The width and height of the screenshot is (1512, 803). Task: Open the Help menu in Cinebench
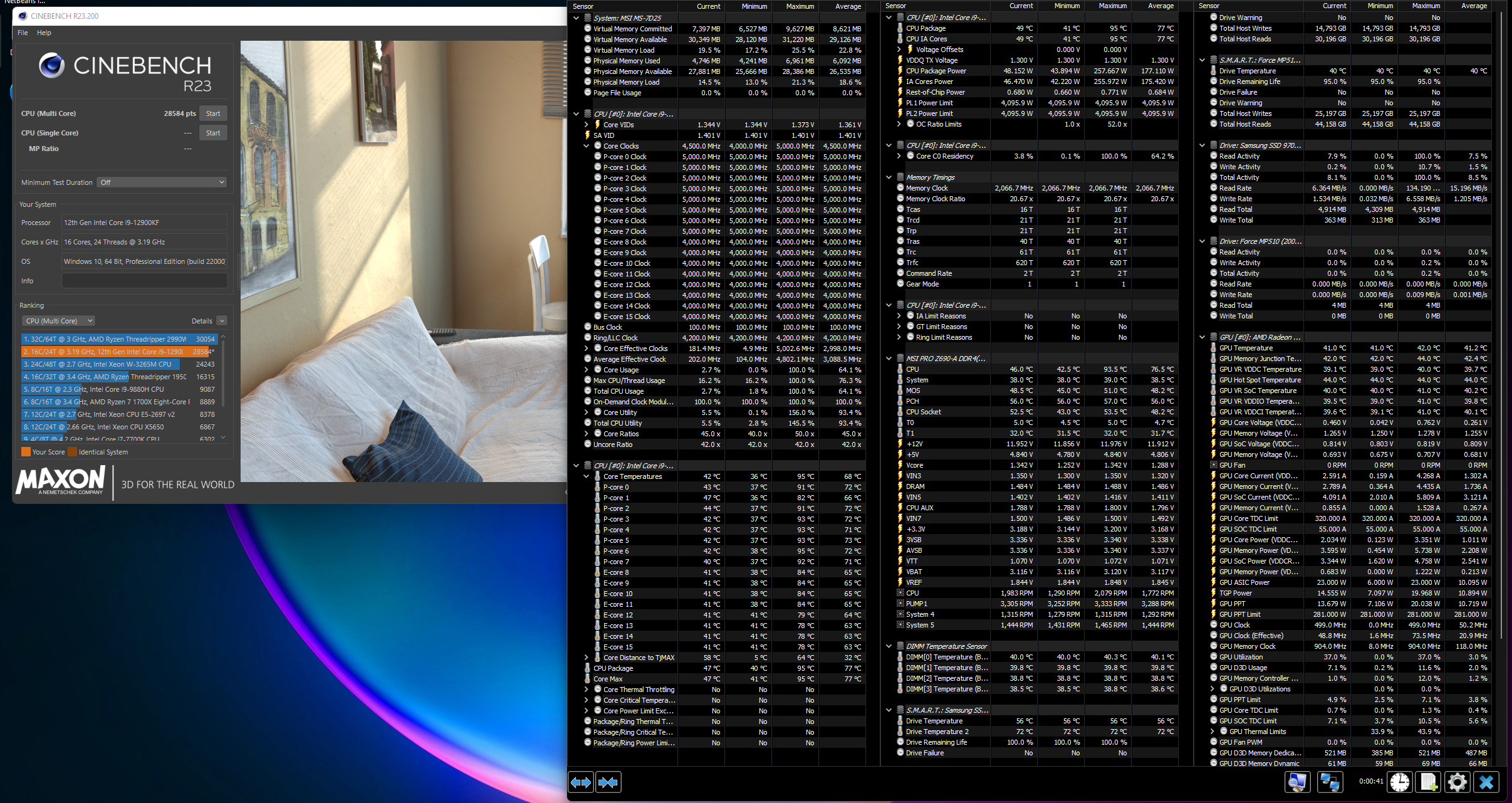(44, 33)
